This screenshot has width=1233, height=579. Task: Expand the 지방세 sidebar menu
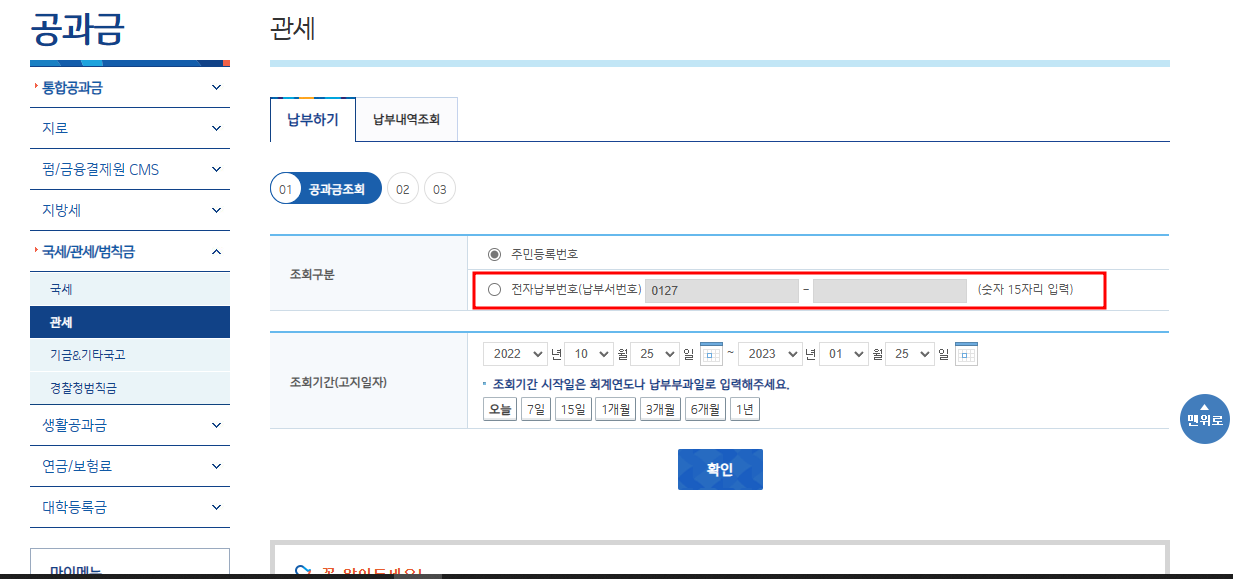point(130,210)
